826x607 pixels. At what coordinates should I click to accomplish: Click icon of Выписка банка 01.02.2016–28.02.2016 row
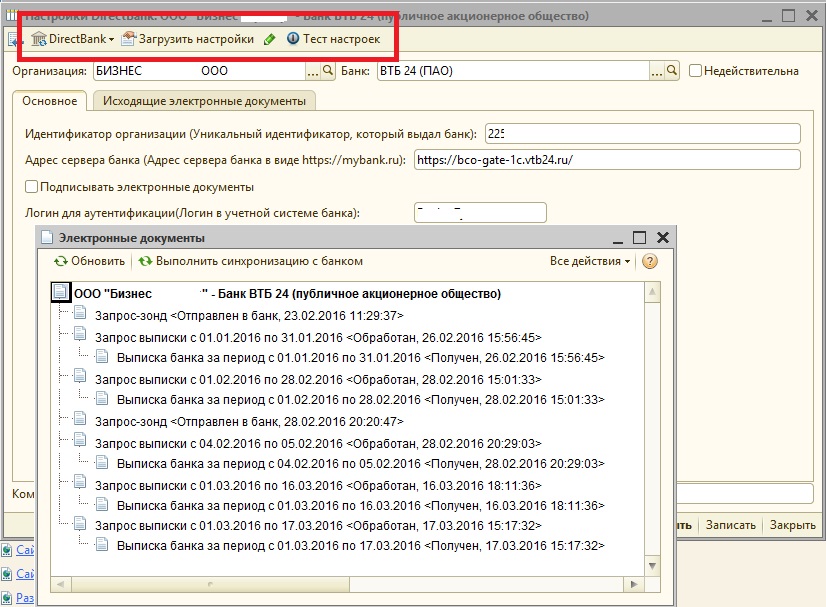point(102,398)
